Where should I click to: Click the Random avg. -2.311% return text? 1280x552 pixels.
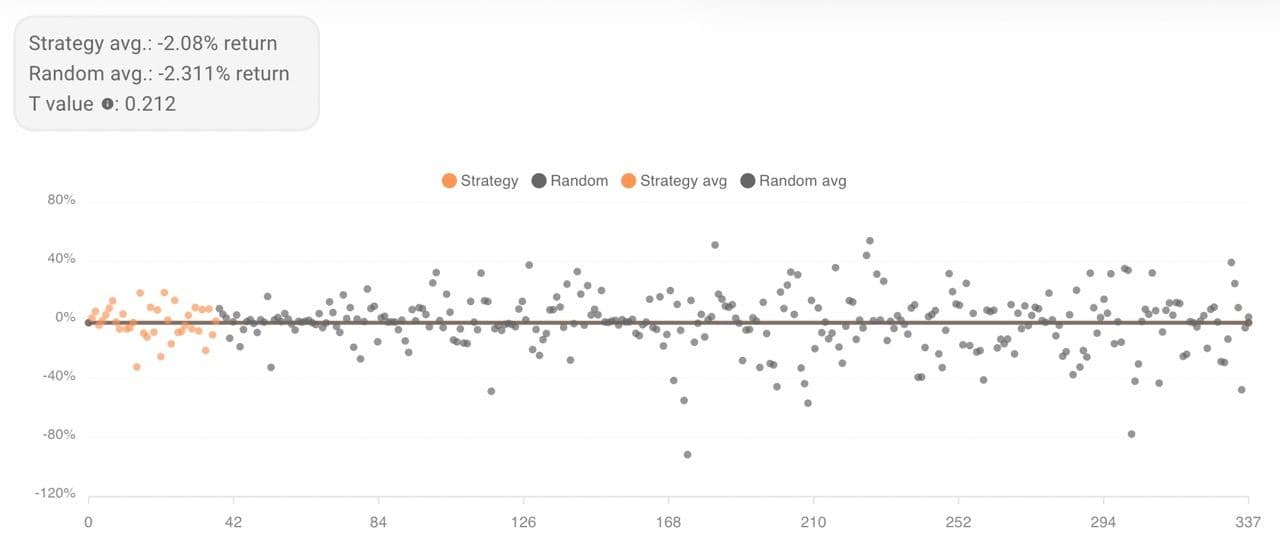click(x=159, y=73)
